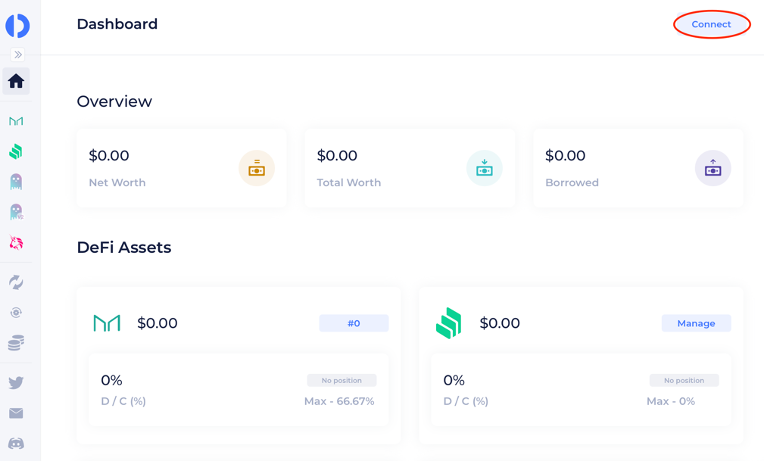The width and height of the screenshot is (764, 462).
Task: Open the refresh arrows sidebar icon
Action: pos(16,282)
